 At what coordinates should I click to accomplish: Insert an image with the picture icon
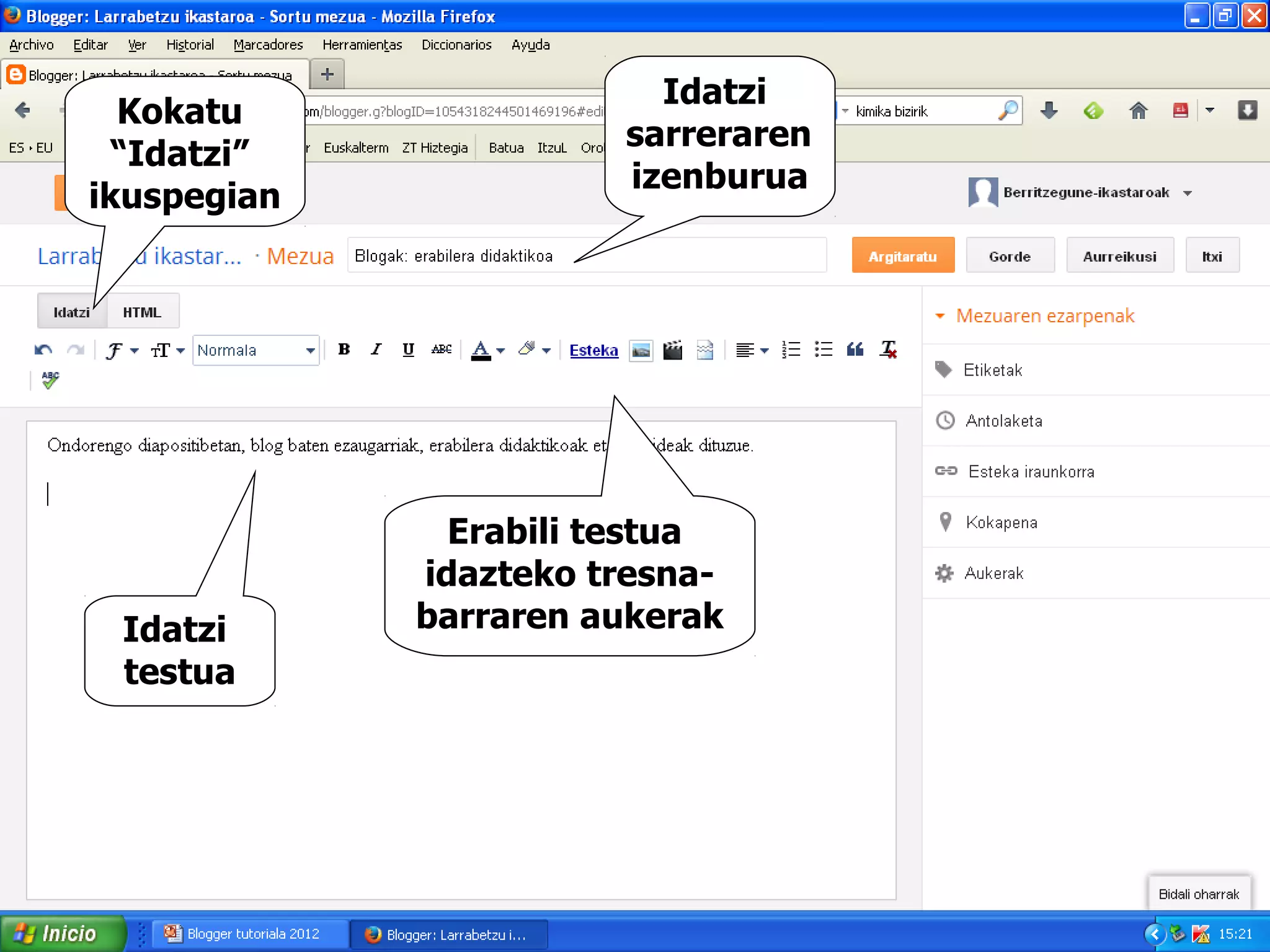pyautogui.click(x=641, y=350)
